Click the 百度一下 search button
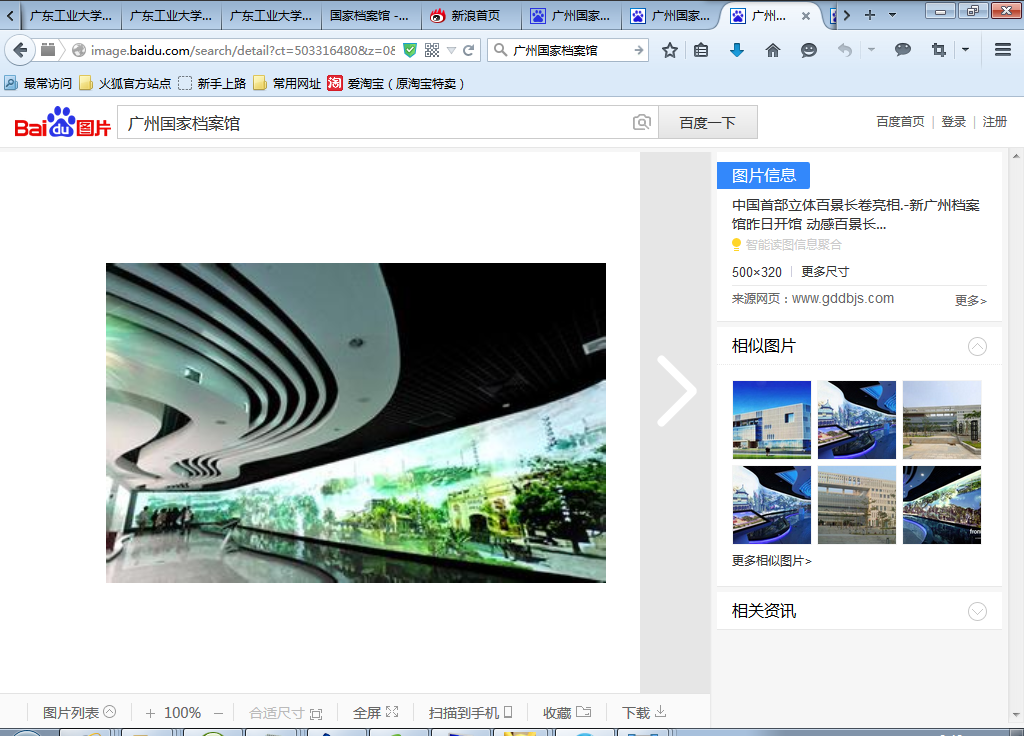 [x=707, y=123]
